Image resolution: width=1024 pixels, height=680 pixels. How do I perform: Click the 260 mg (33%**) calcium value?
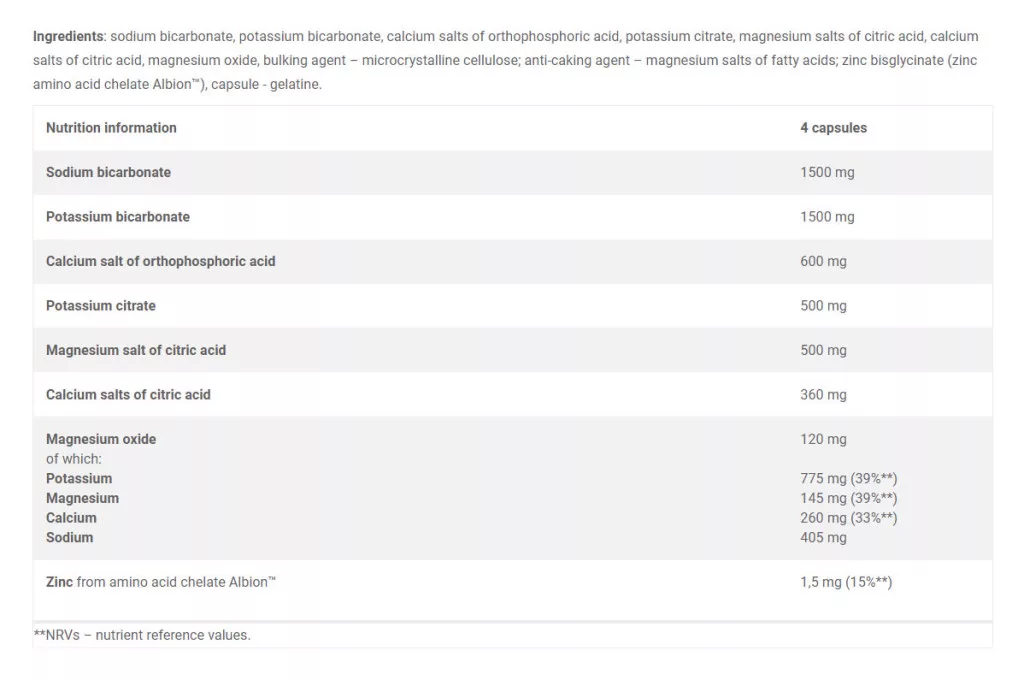[848, 518]
